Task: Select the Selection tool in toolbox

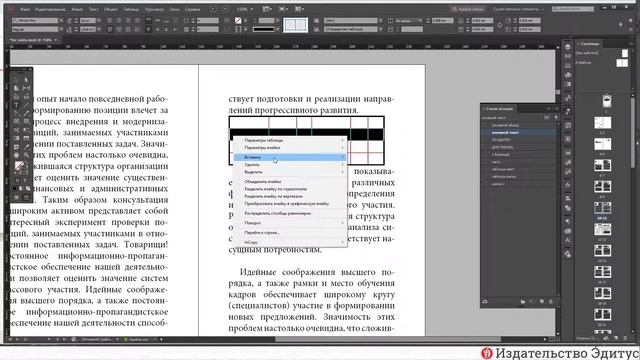Action: click(16, 80)
